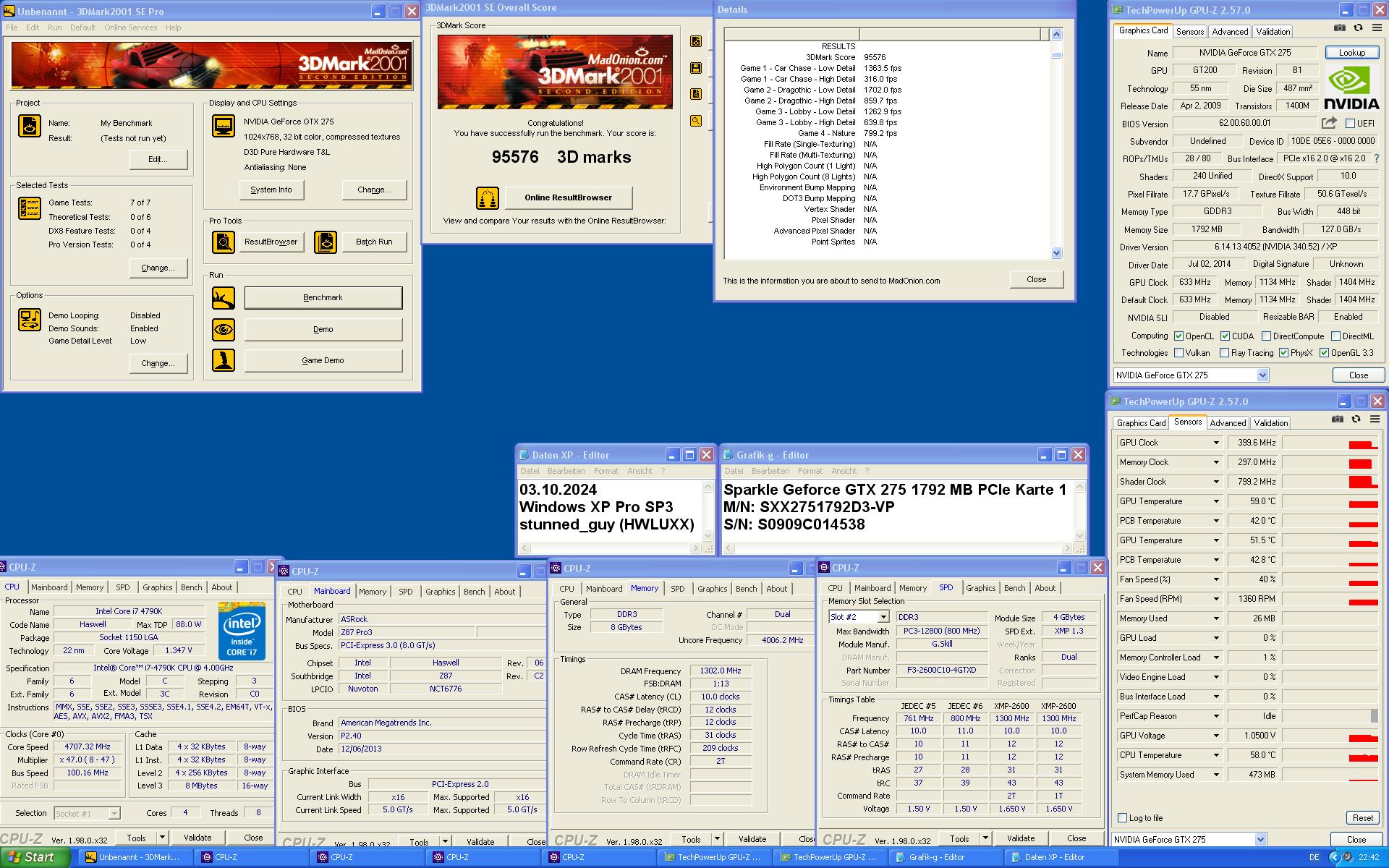Viewport: 1389px width, 868px height.
Task: Switch to Validation tab in GPU-Z Sensors window
Action: (x=1271, y=423)
